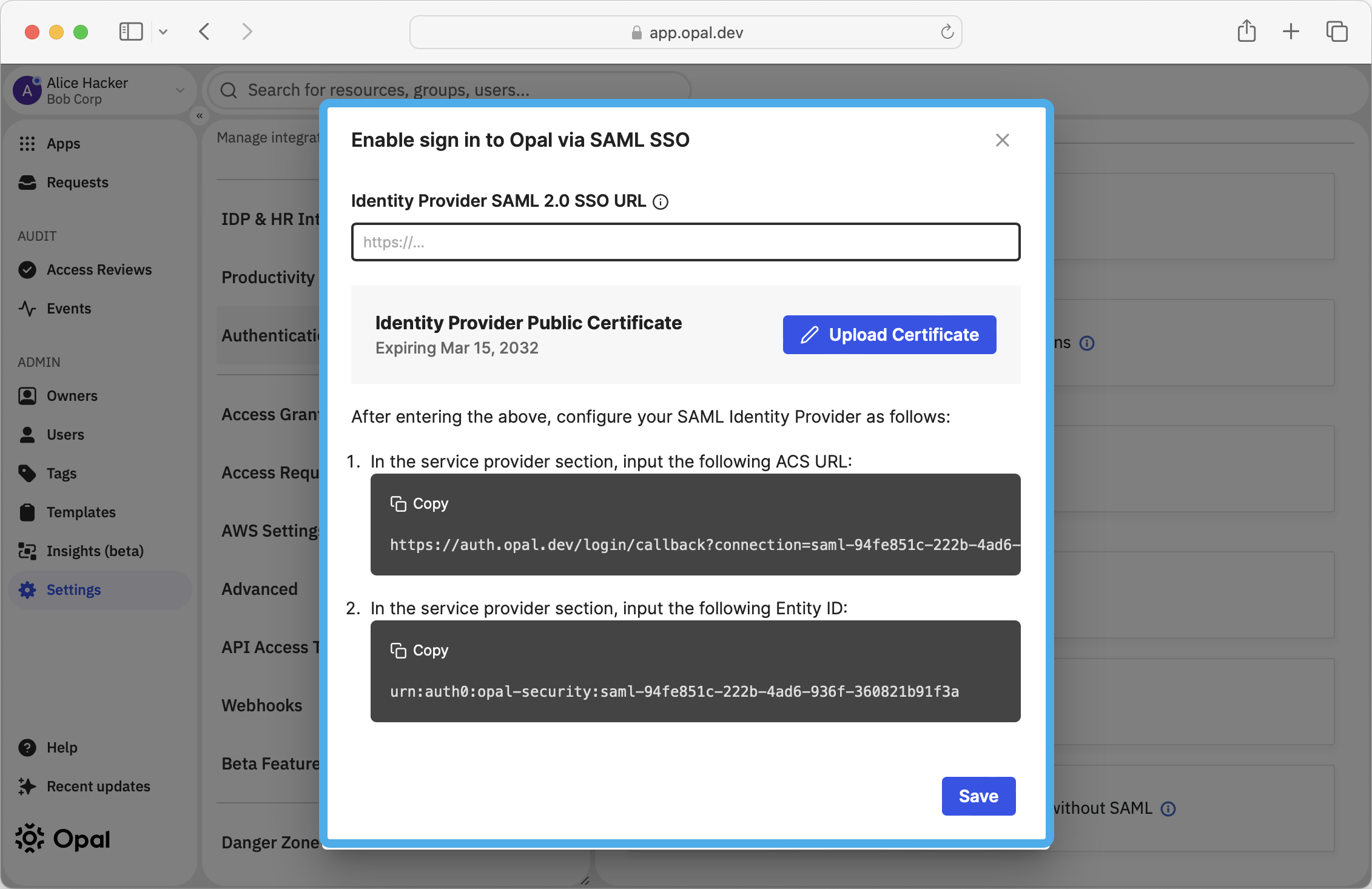
Task: Select Beta Features tab
Action: coord(269,764)
